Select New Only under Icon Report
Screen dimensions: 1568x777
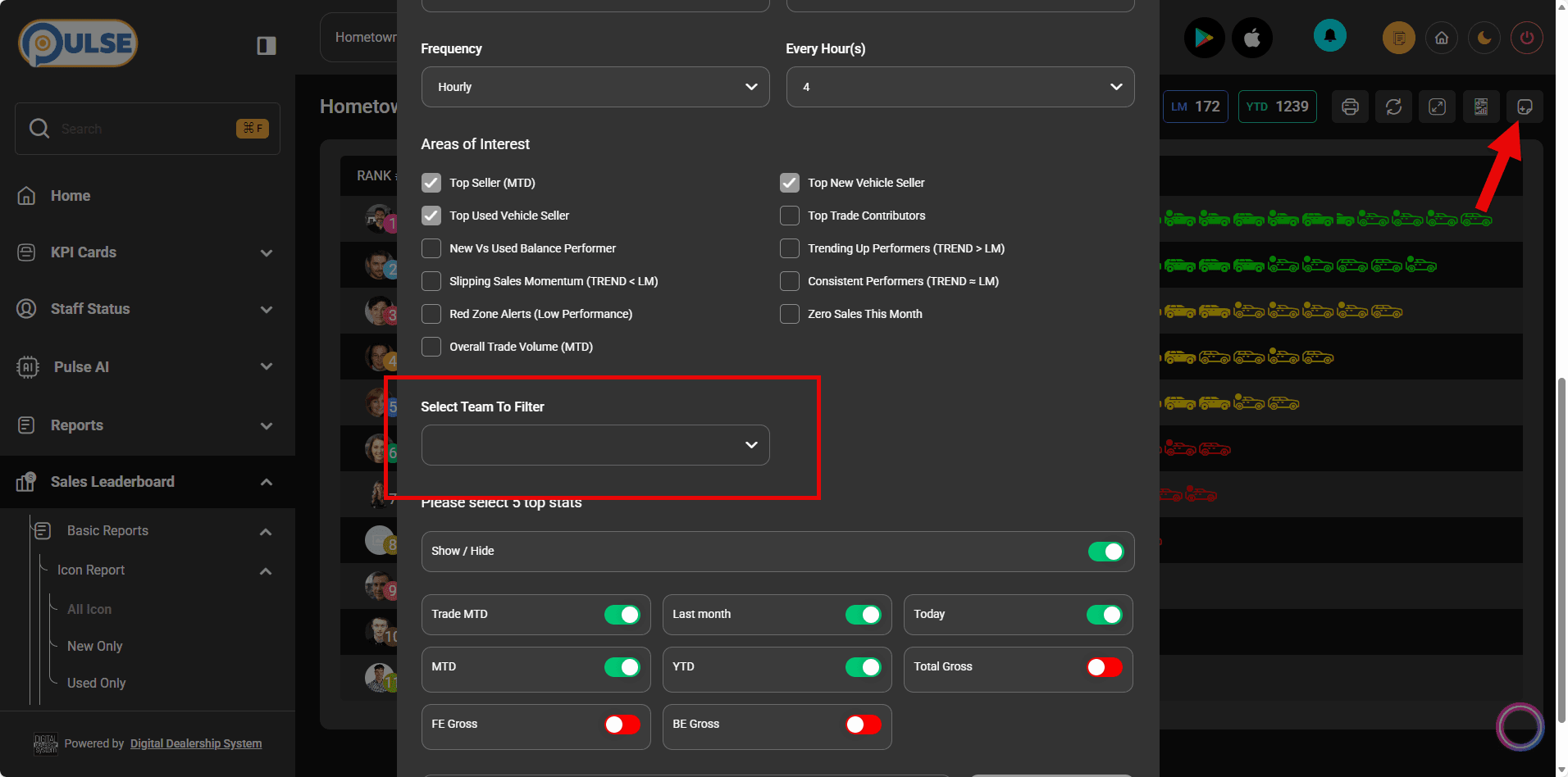pos(93,646)
